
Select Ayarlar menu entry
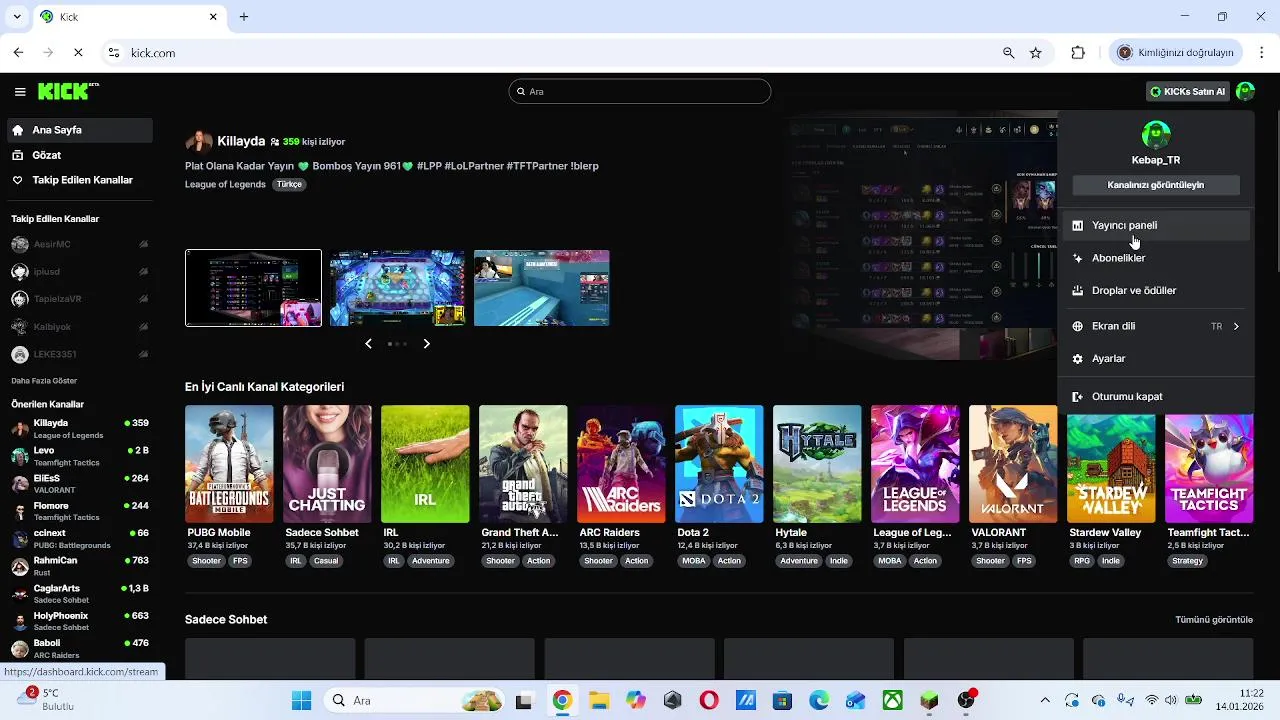[1156, 359]
